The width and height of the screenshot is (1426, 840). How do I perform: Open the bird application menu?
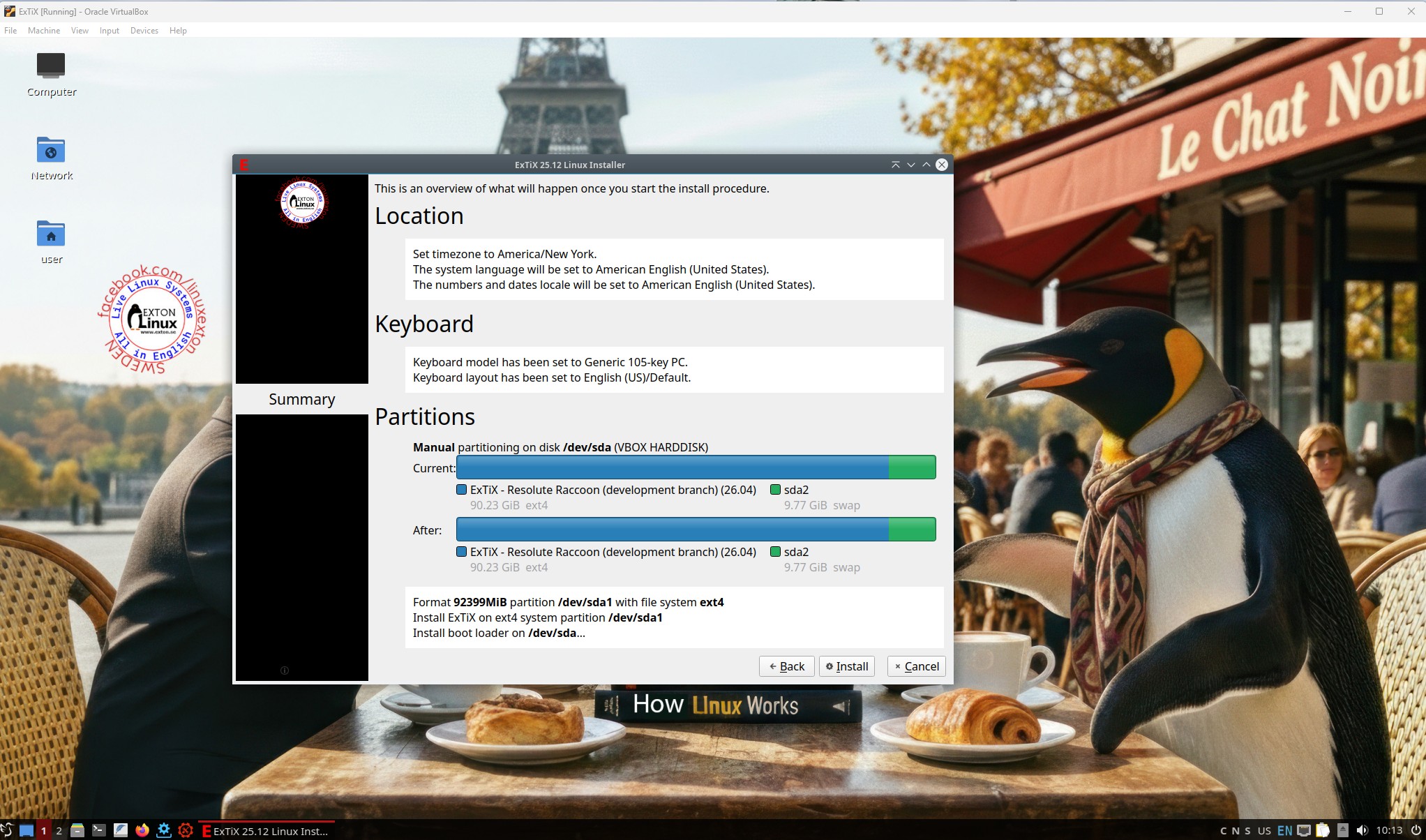click(7, 830)
